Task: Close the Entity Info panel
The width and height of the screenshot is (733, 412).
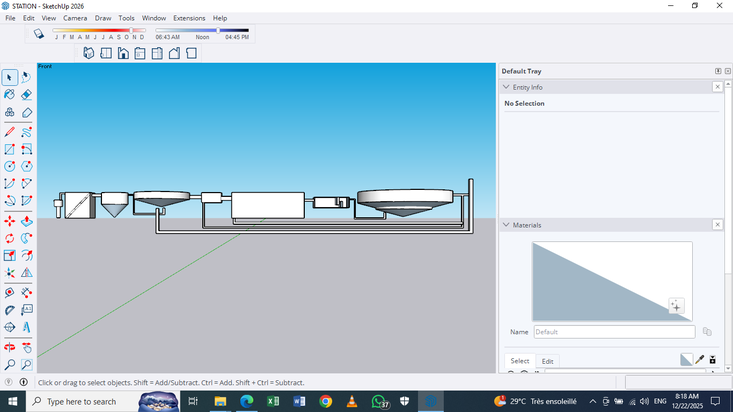Action: pos(717,87)
